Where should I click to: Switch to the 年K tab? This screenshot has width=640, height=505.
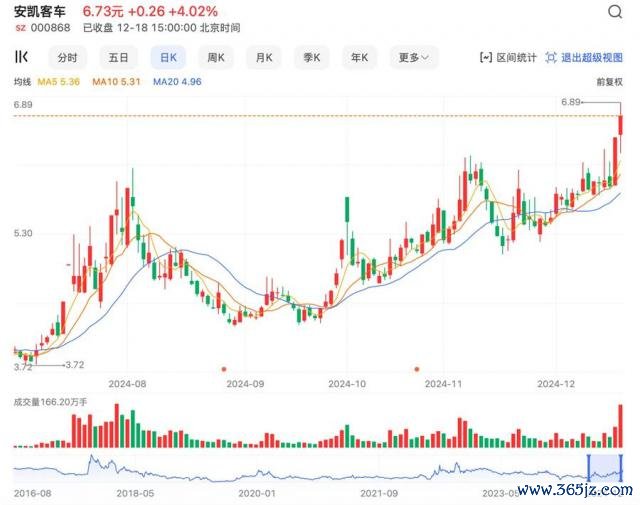click(360, 58)
